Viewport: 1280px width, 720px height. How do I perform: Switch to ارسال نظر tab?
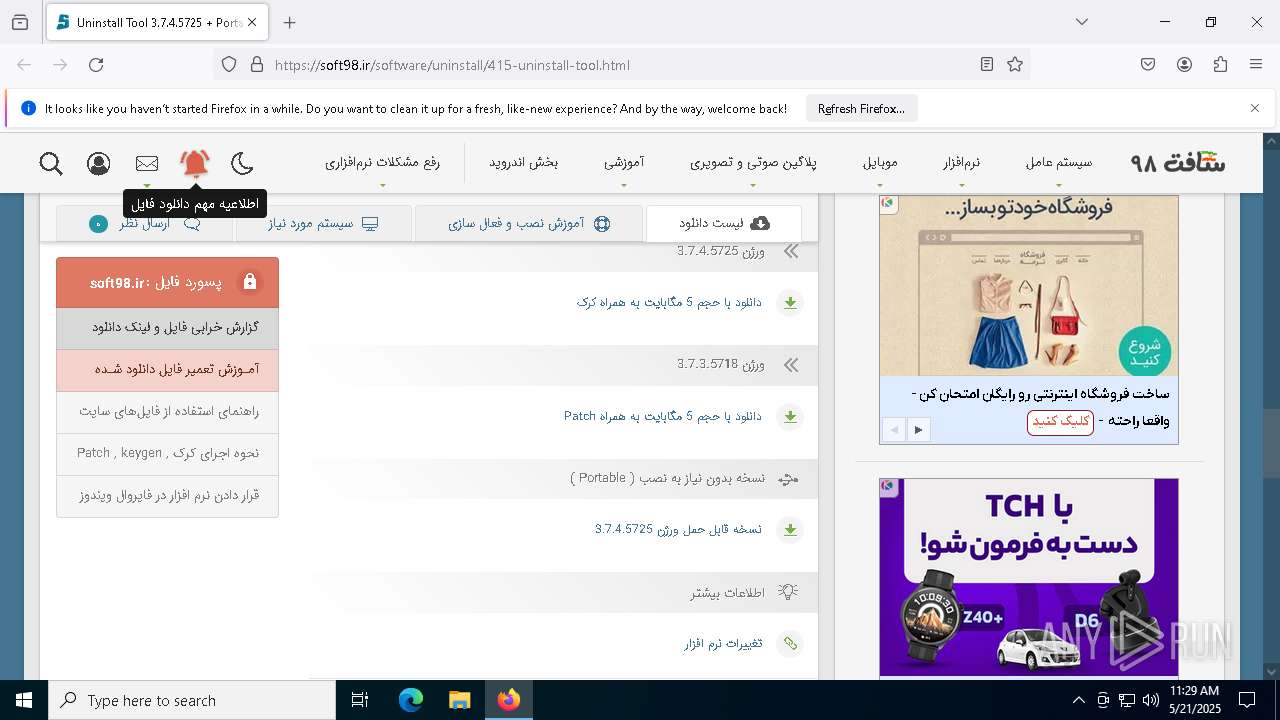coord(144,223)
